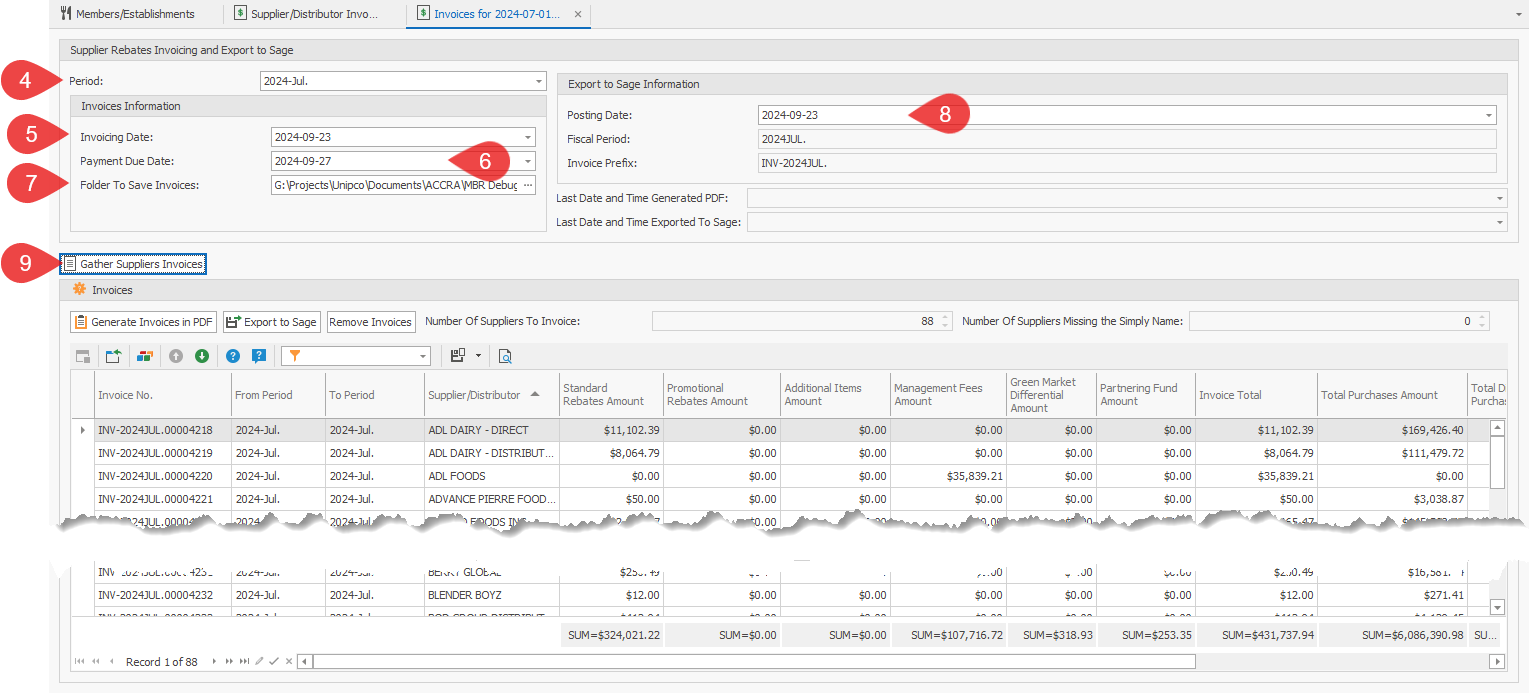The height and width of the screenshot is (693, 1529).
Task: Select the filter funnel icon above the grid
Action: [295, 355]
